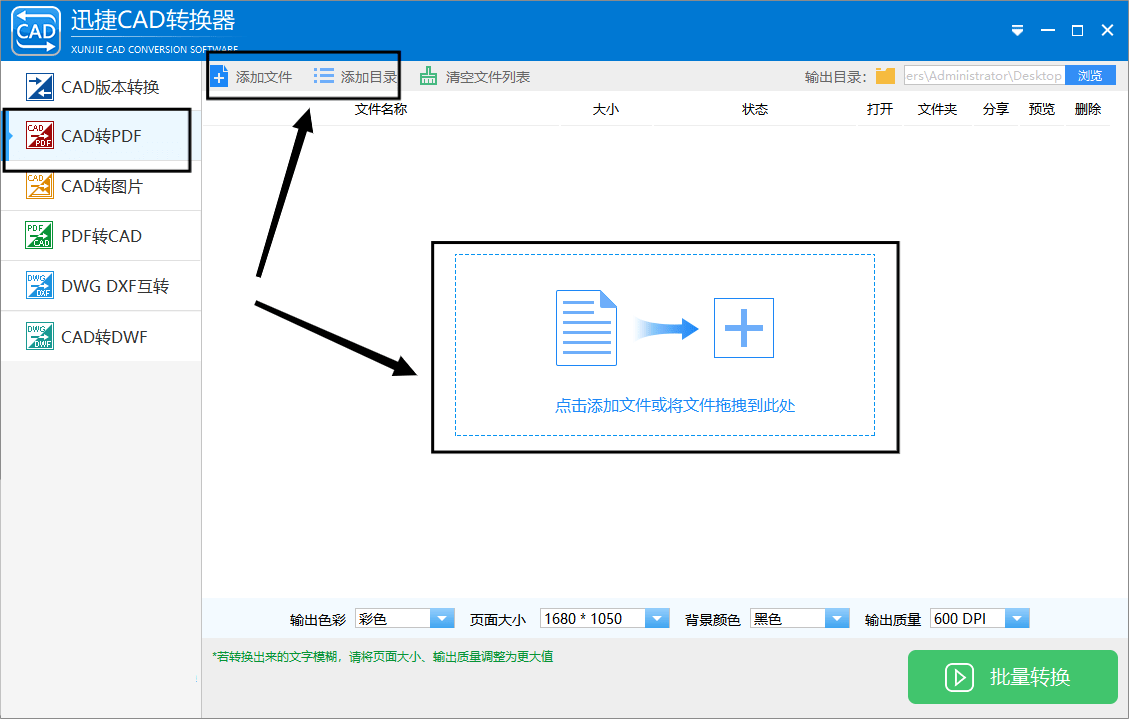Image resolution: width=1129 pixels, height=719 pixels.
Task: Switch to CAD版本转换 mode
Action: 110,87
